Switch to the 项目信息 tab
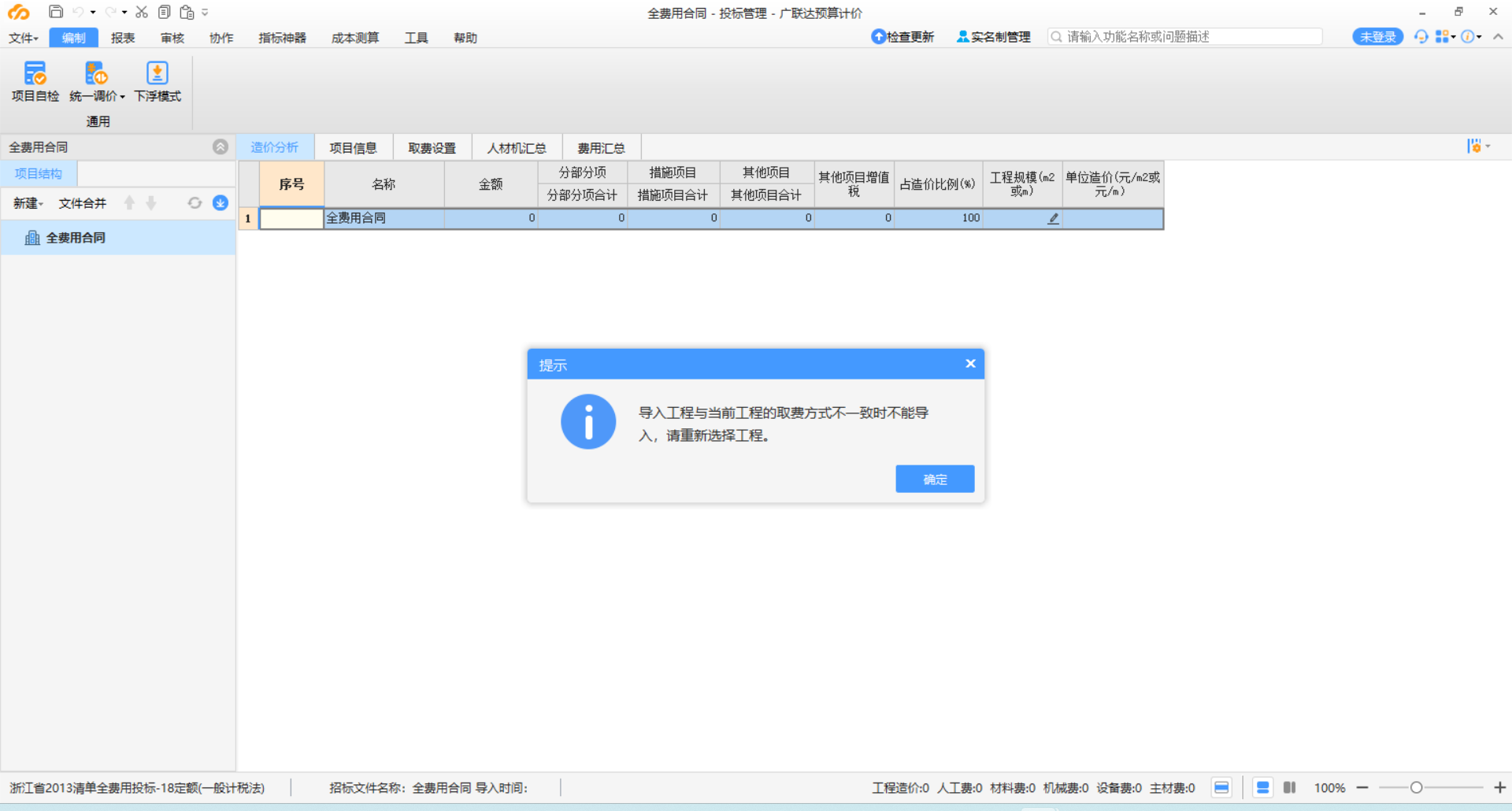The height and width of the screenshot is (811, 1512). (x=354, y=147)
